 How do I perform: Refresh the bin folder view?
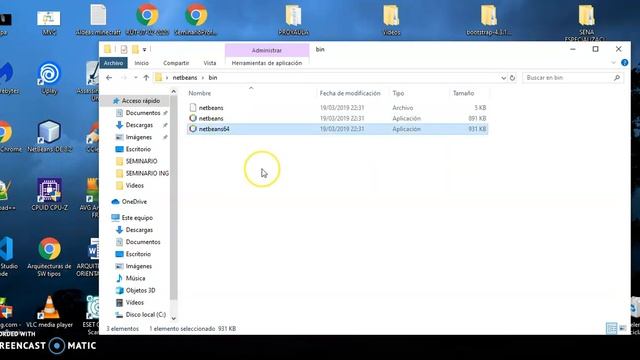tap(513, 78)
